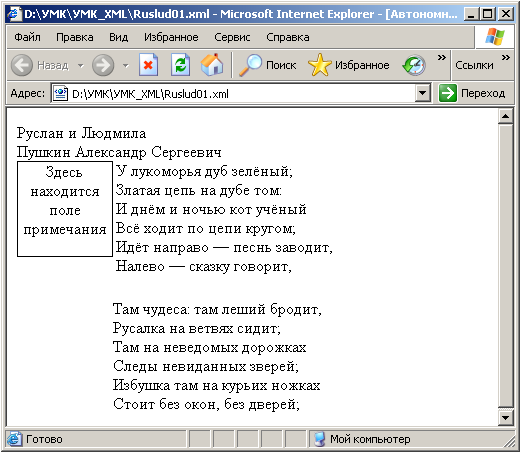Close the Internet Explorer window

[506, 14]
